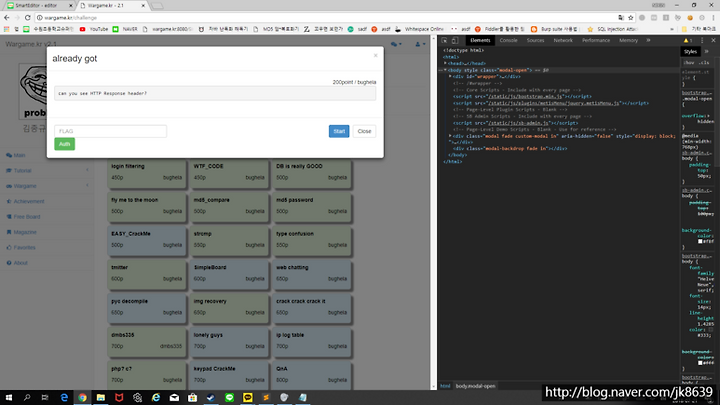Open login filtering challenge card
Viewport: 720px width, 405px height.
point(147,173)
